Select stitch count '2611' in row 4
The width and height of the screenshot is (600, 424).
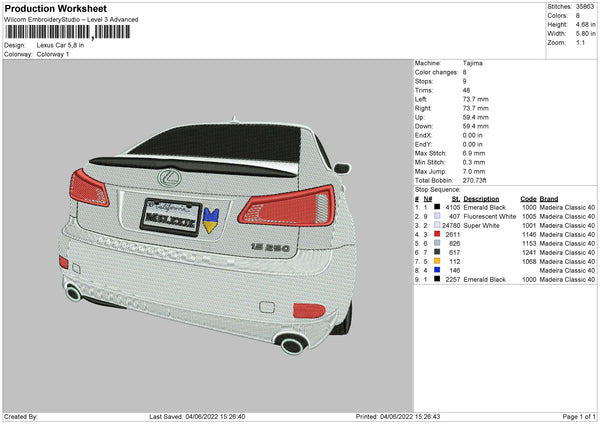tap(453, 234)
